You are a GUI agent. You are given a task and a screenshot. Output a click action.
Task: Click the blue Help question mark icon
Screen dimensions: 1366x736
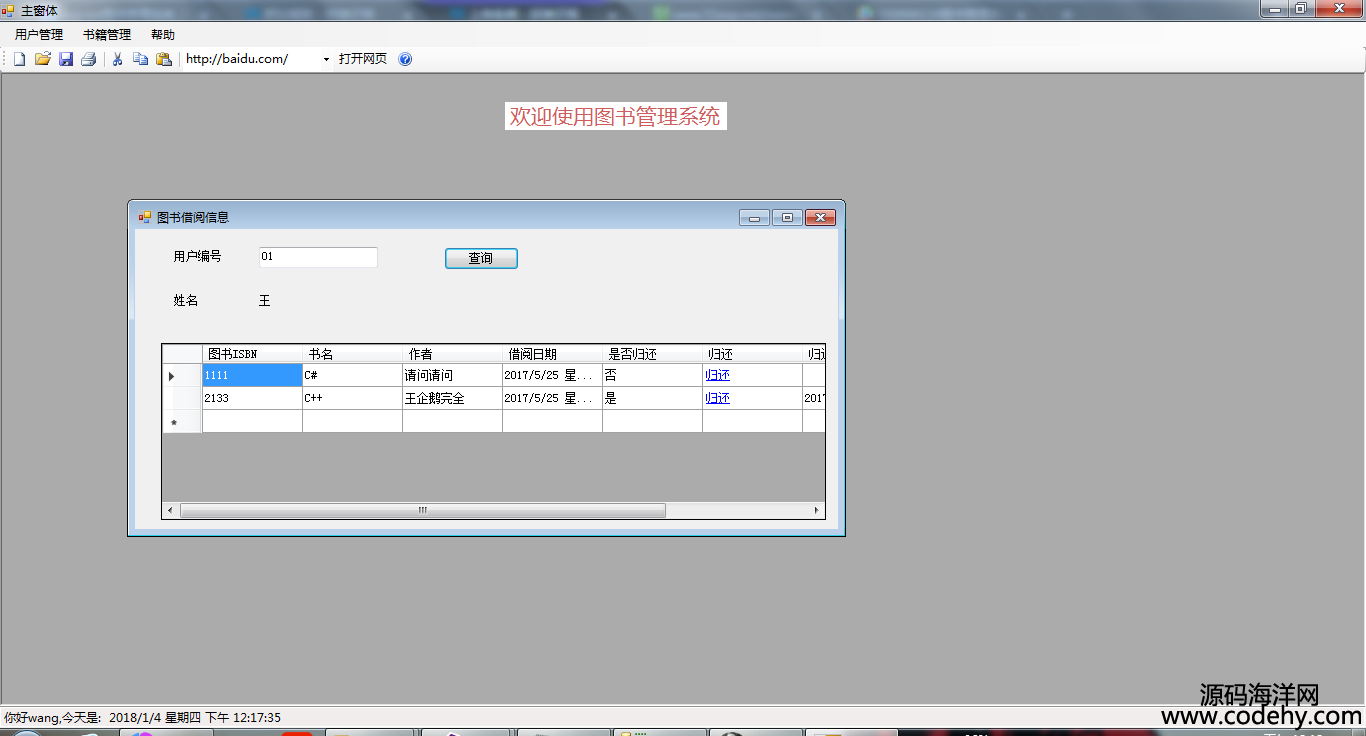(405, 59)
